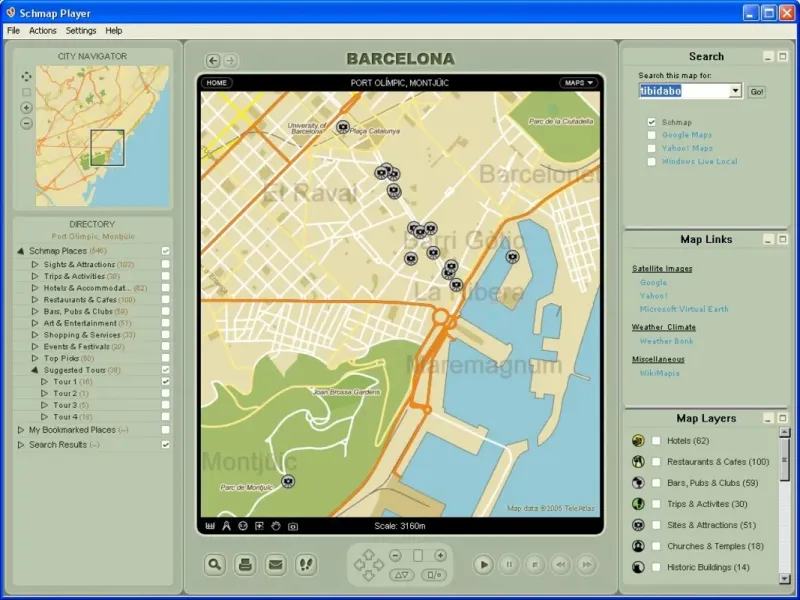800x600 pixels.
Task: Check the Windows Live Local checkbox
Action: [651, 162]
